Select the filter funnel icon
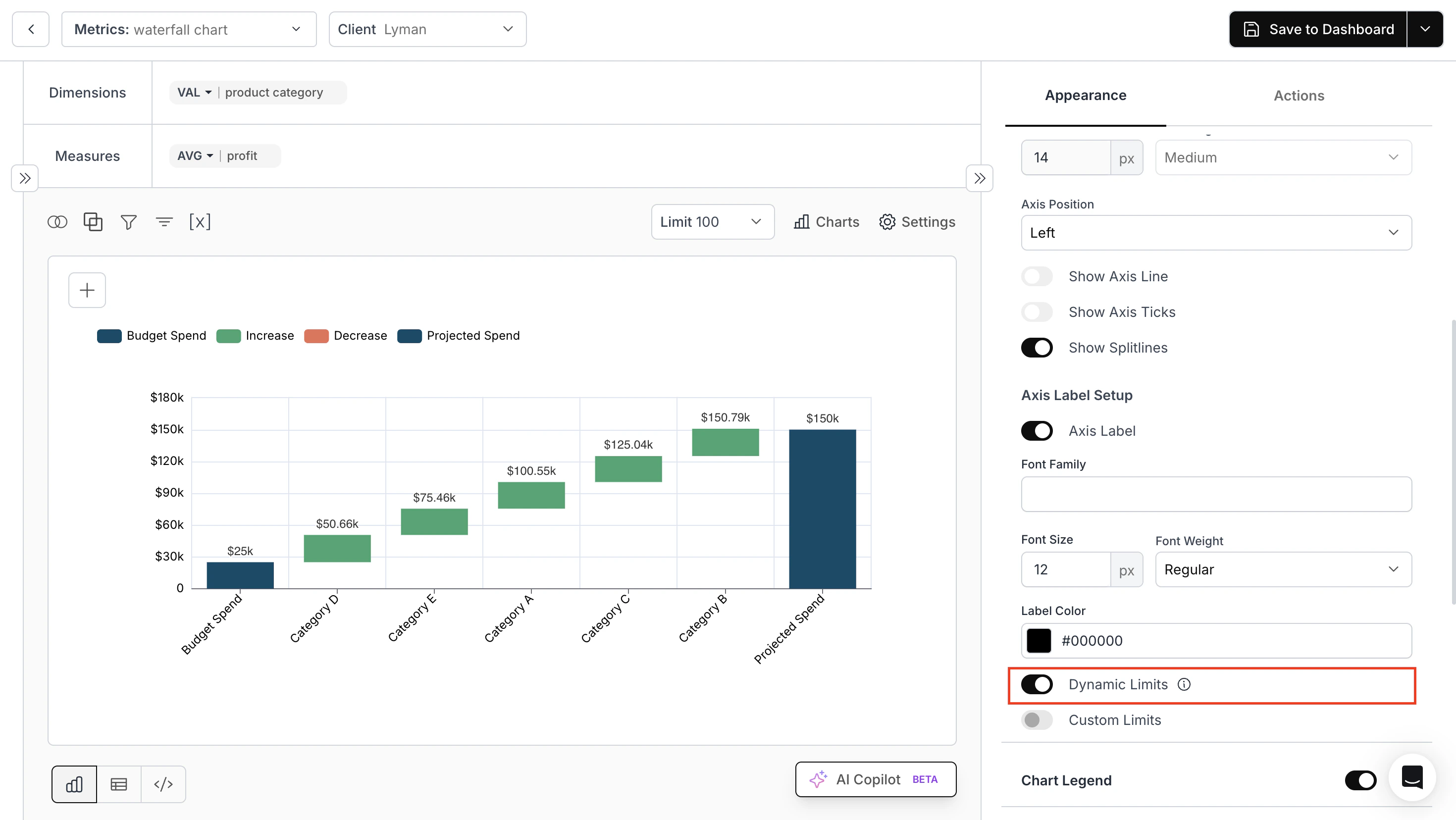This screenshot has width=1456, height=820. [x=128, y=221]
